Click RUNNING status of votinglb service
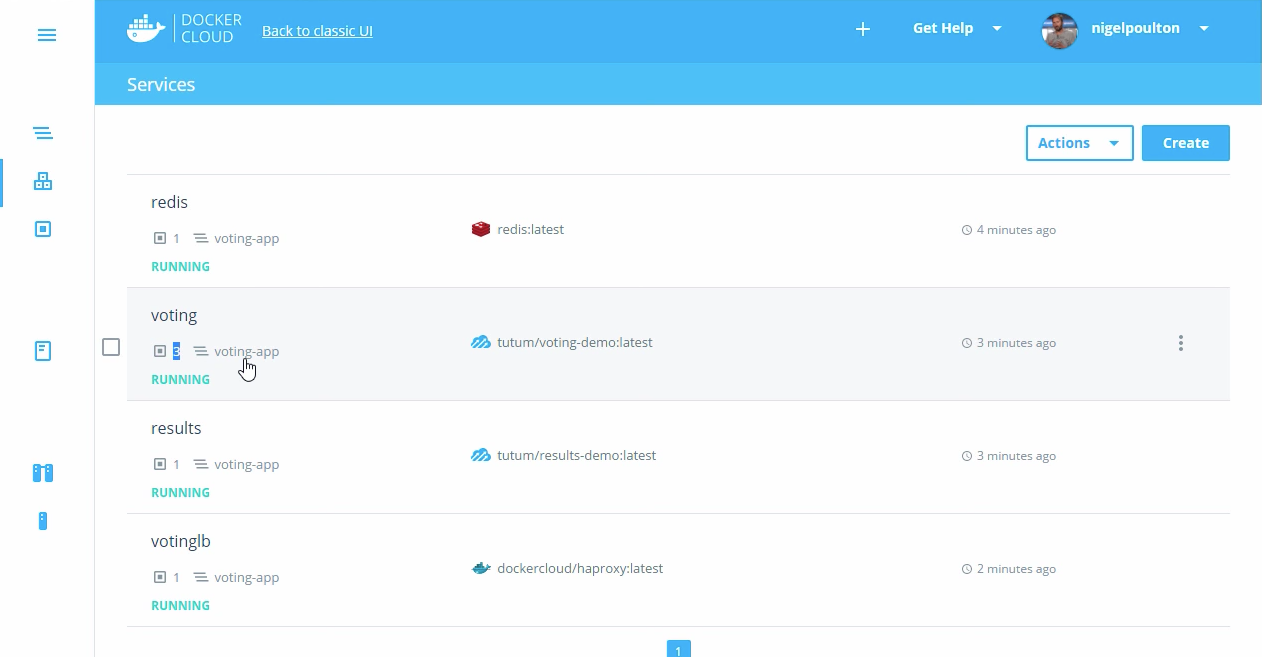The height and width of the screenshot is (657, 1262). coord(180,606)
